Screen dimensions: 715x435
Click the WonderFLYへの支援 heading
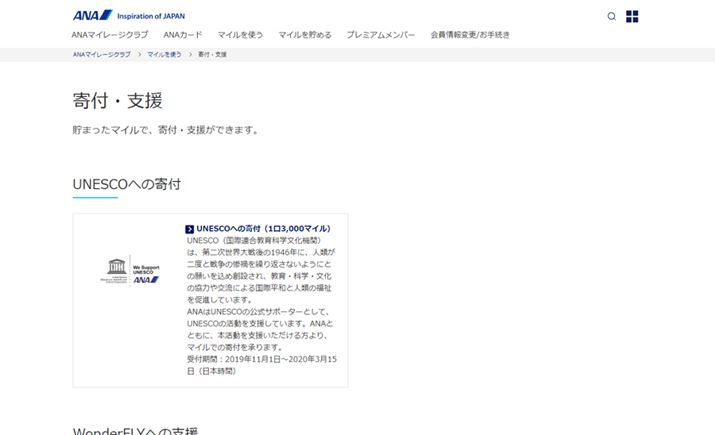(x=135, y=430)
